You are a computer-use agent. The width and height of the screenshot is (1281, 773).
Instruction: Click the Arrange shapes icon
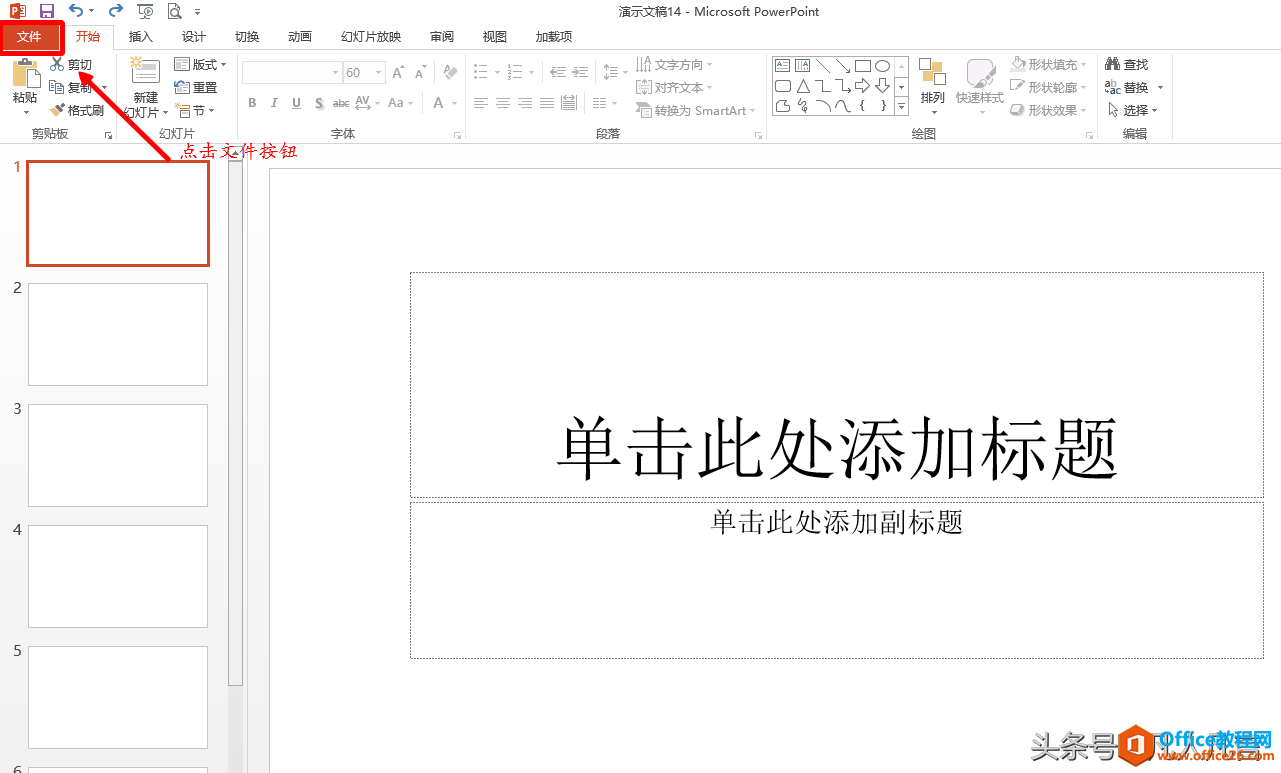coord(932,72)
